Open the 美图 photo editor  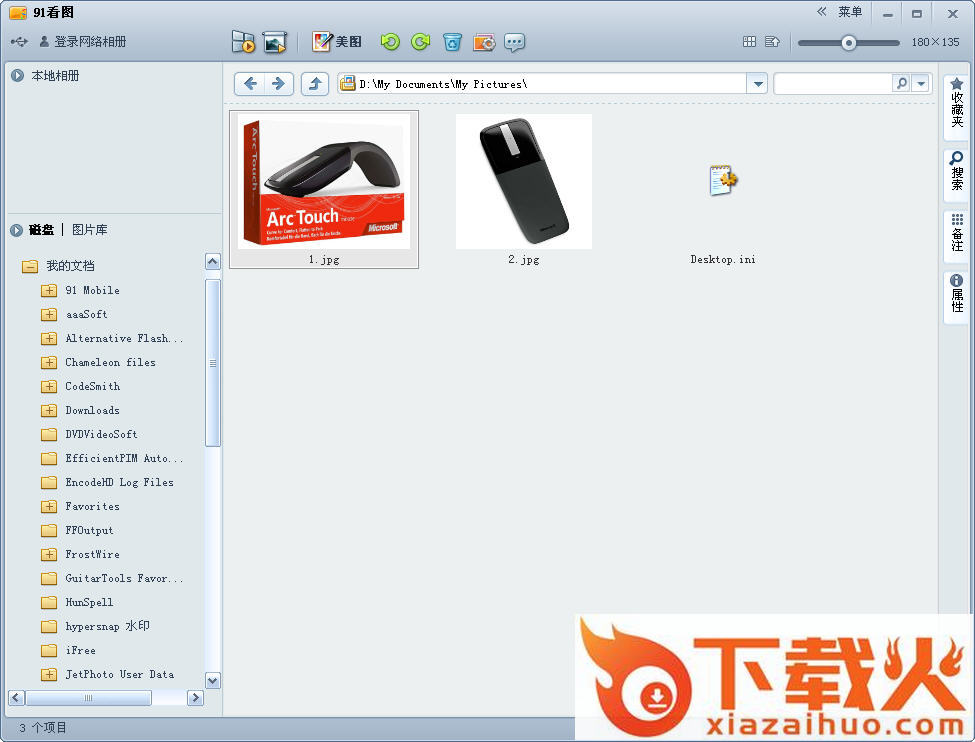tap(336, 42)
